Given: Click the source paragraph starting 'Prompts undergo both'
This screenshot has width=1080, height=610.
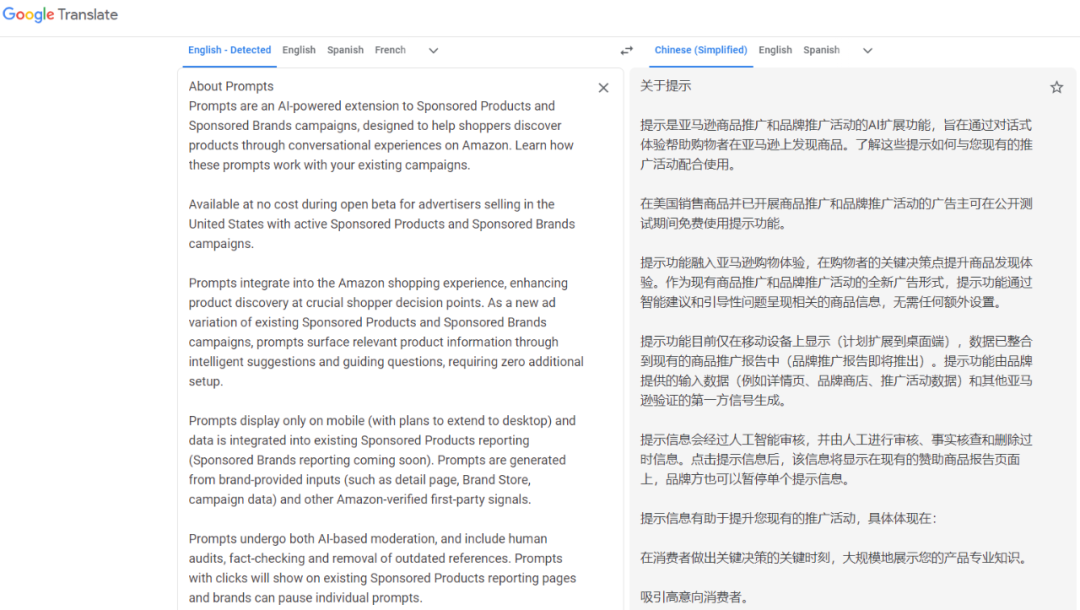Looking at the screenshot, I should 382,568.
